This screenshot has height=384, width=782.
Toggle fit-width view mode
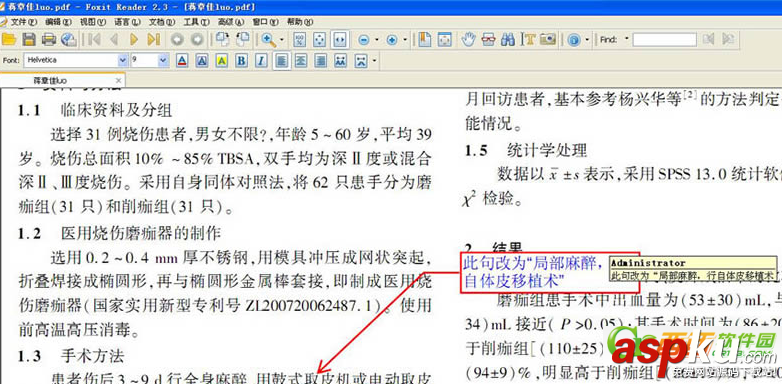tap(340, 40)
